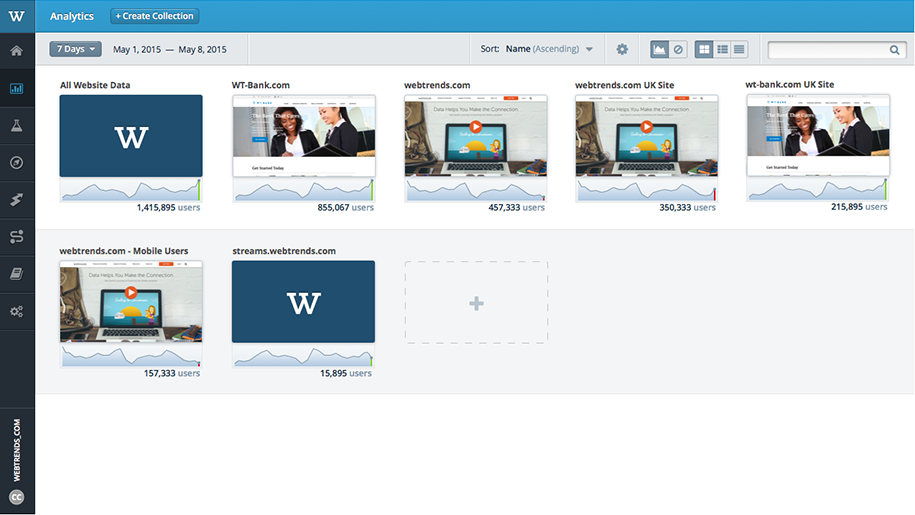The width and height of the screenshot is (915, 515).
Task: Open the gears administration sidebar icon
Action: click(x=16, y=311)
